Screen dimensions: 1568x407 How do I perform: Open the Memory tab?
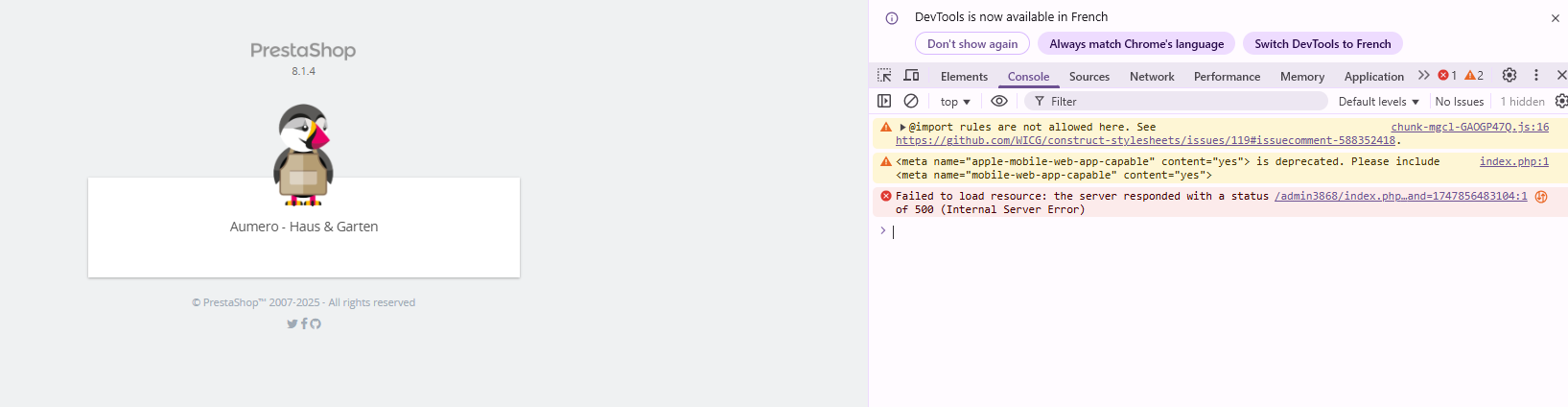tap(1302, 76)
